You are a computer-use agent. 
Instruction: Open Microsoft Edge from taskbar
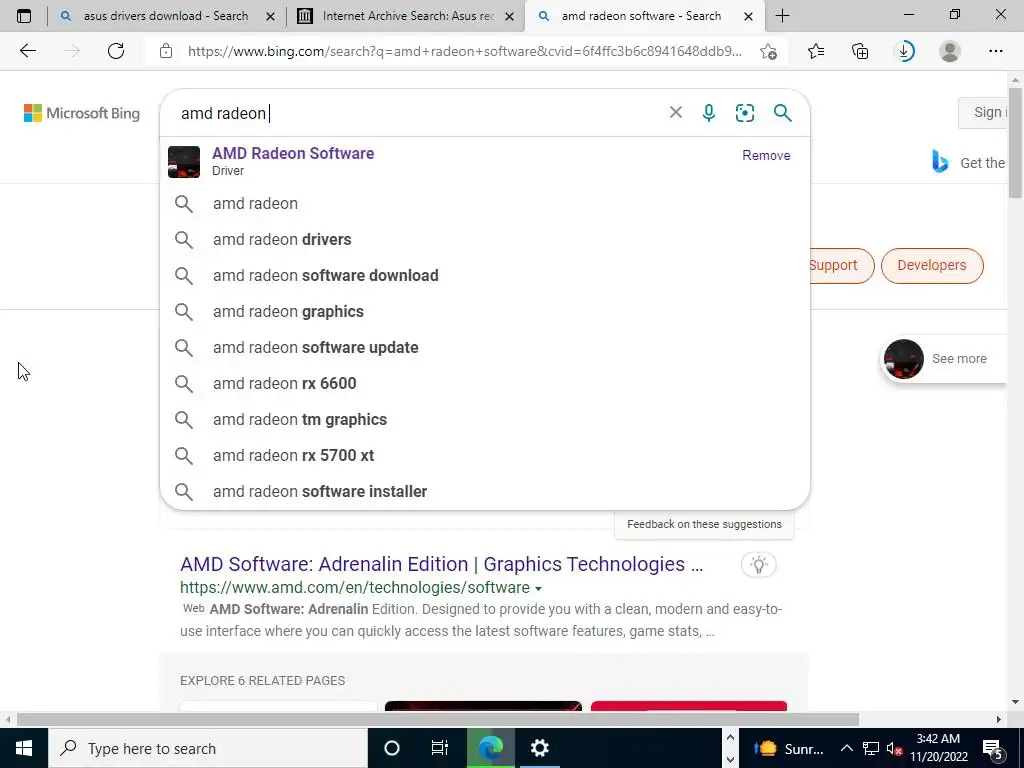click(490, 748)
